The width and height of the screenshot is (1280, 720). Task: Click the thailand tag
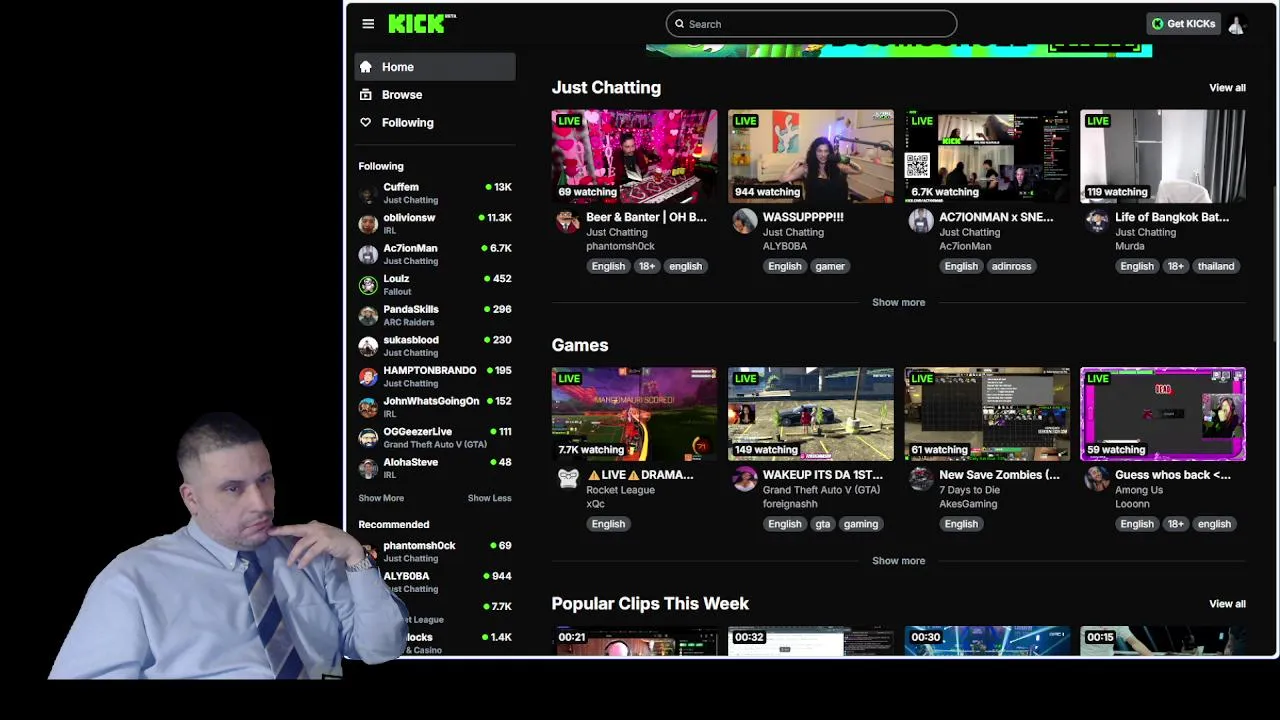click(x=1216, y=266)
